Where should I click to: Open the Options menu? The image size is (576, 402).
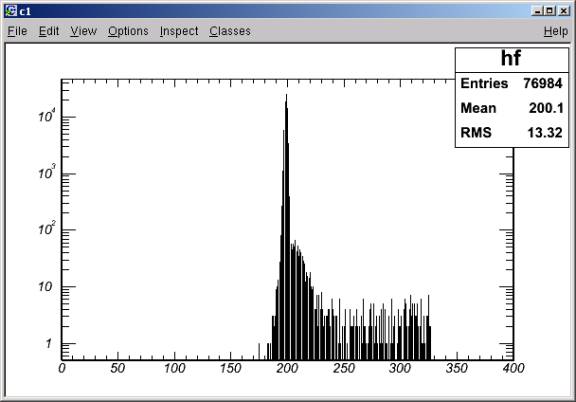click(128, 31)
